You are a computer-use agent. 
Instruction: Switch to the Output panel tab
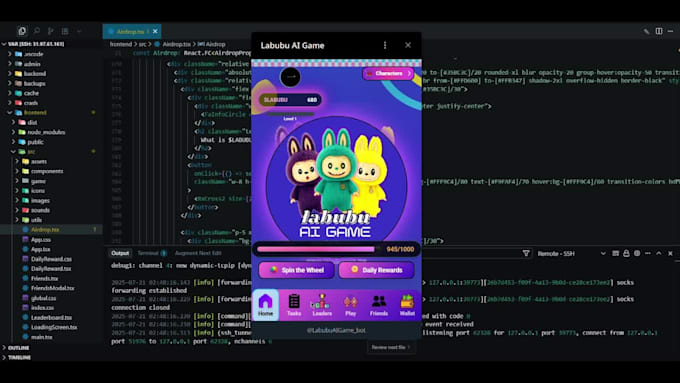coord(120,253)
